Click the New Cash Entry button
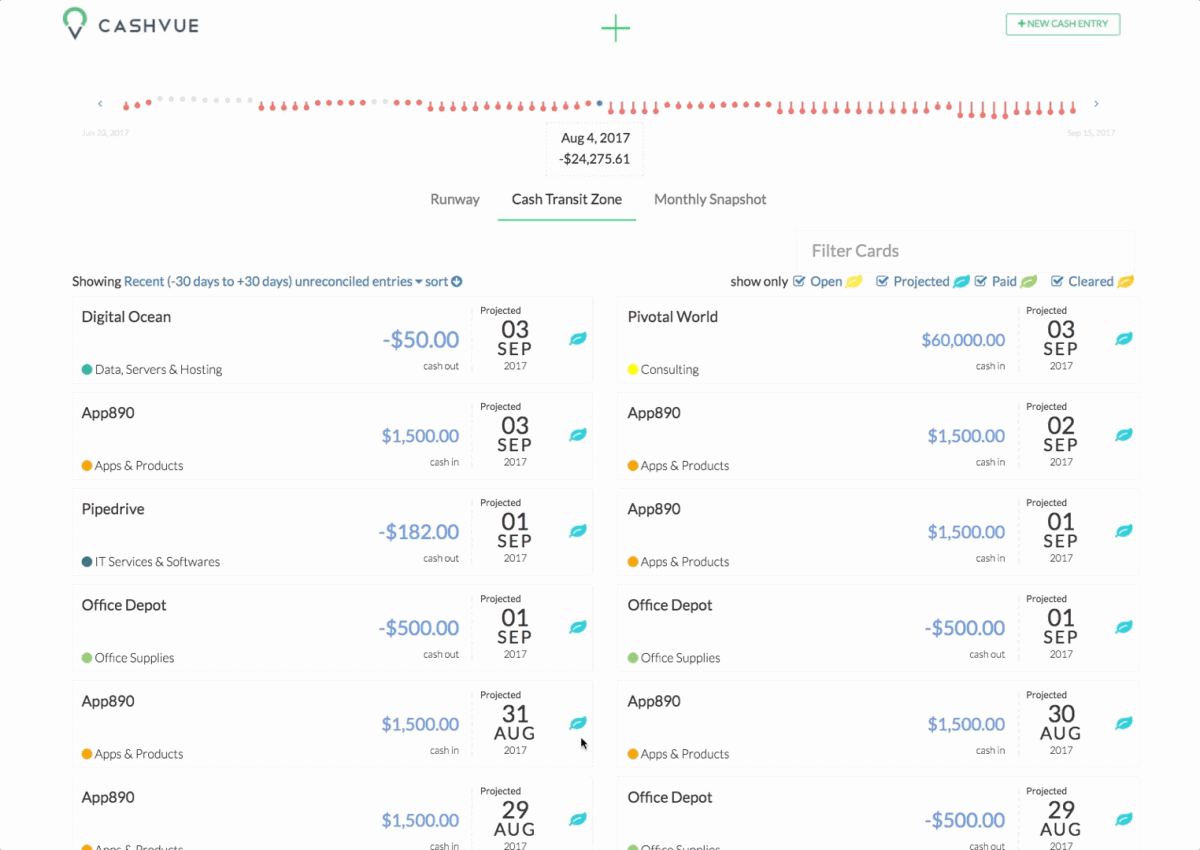This screenshot has width=1200, height=850. click(1063, 24)
